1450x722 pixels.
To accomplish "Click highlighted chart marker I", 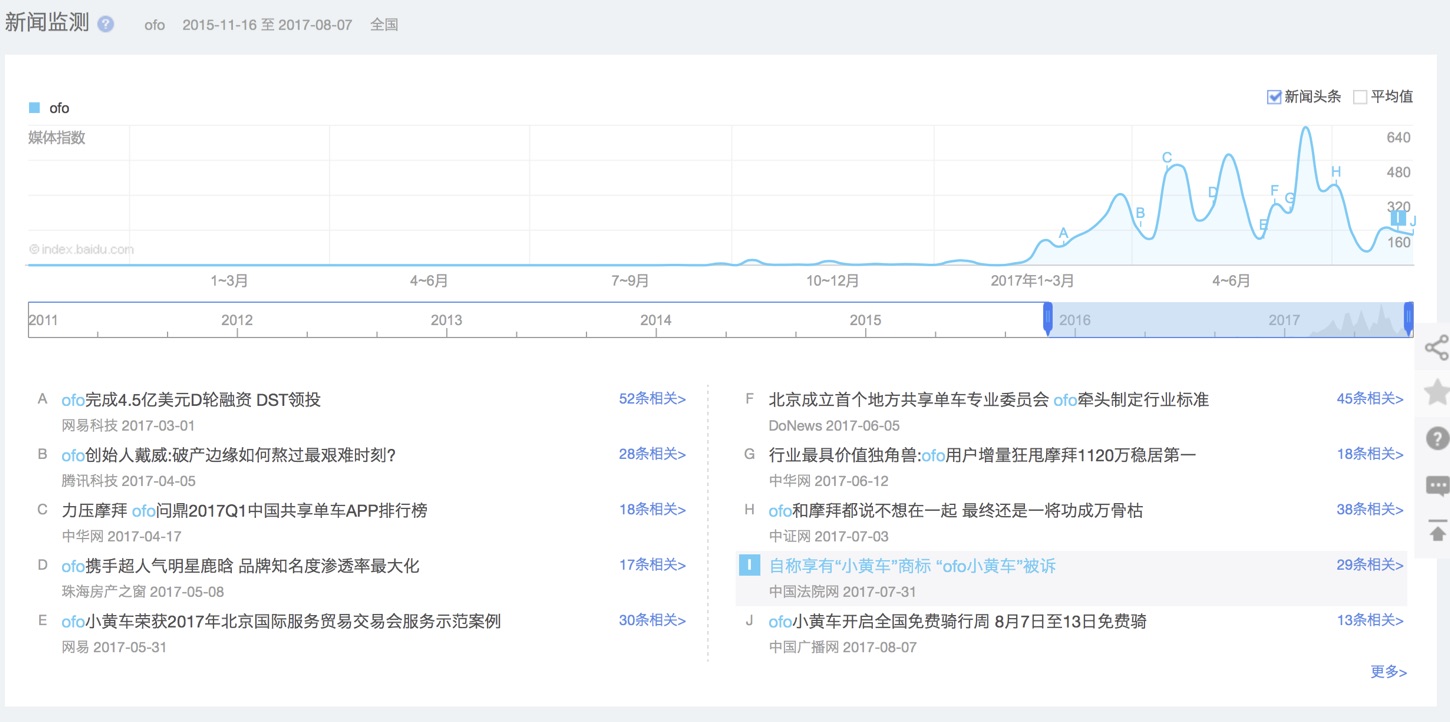I will 1398,218.
